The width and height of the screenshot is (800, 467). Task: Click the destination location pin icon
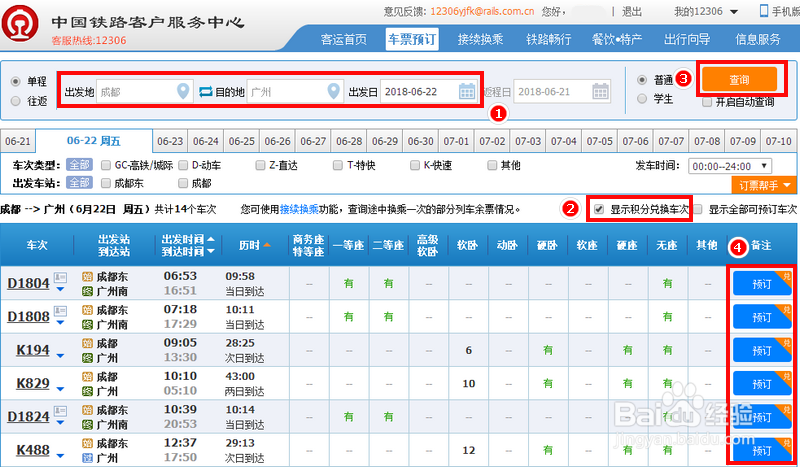(333, 91)
